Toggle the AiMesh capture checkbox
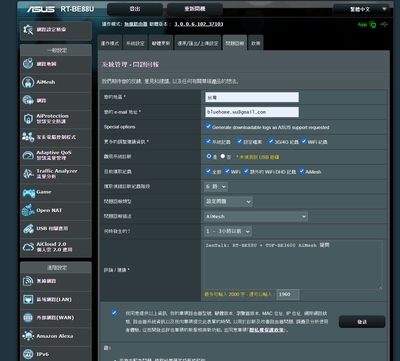400x361 pixels. 302,171
